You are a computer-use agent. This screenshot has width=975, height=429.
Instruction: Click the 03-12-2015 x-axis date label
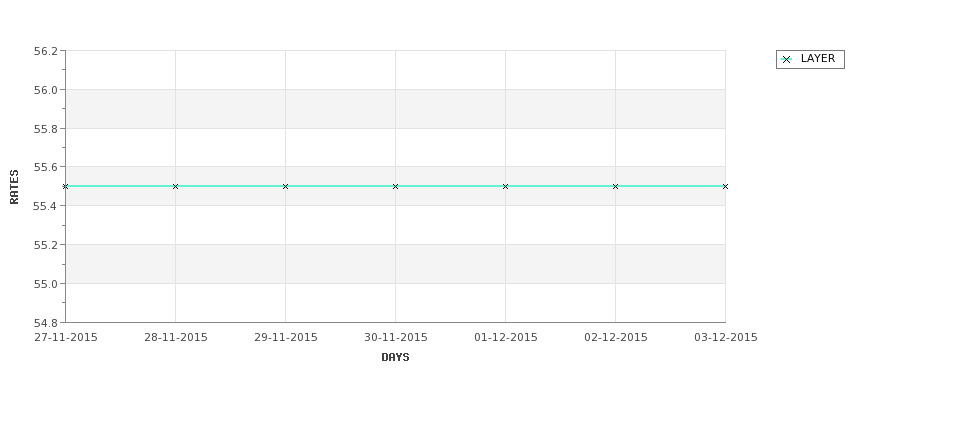click(x=726, y=338)
